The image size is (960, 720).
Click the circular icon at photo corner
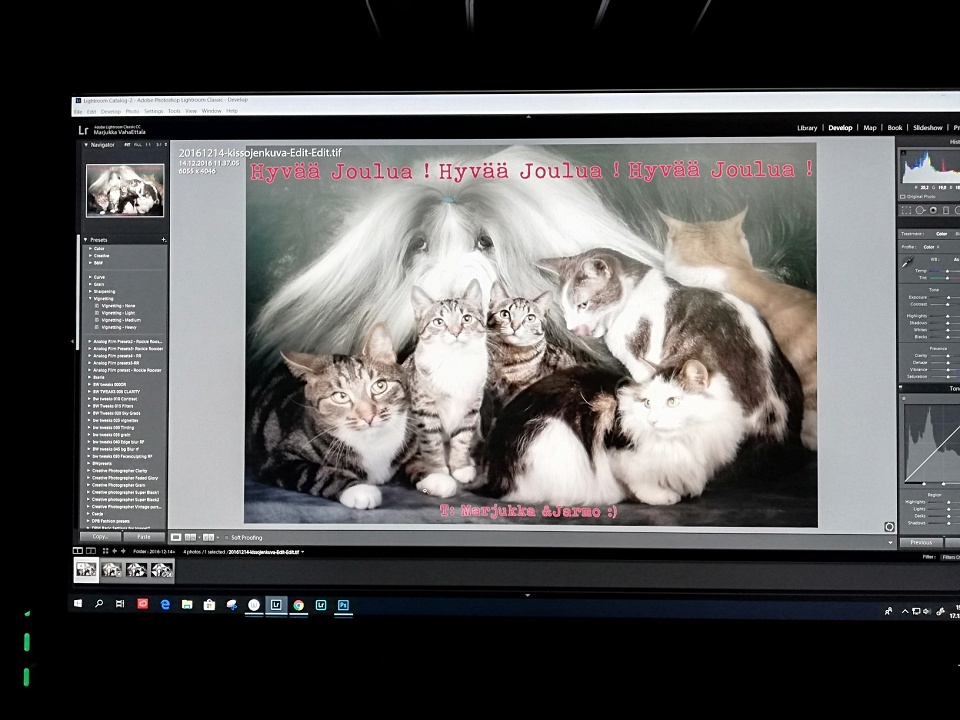pyautogui.click(x=889, y=527)
